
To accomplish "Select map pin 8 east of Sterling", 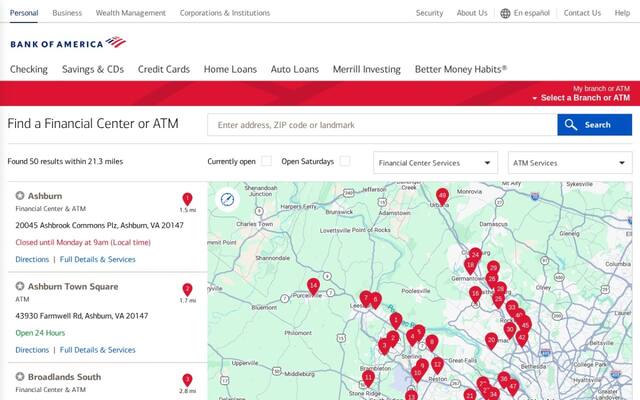I will 432,342.
